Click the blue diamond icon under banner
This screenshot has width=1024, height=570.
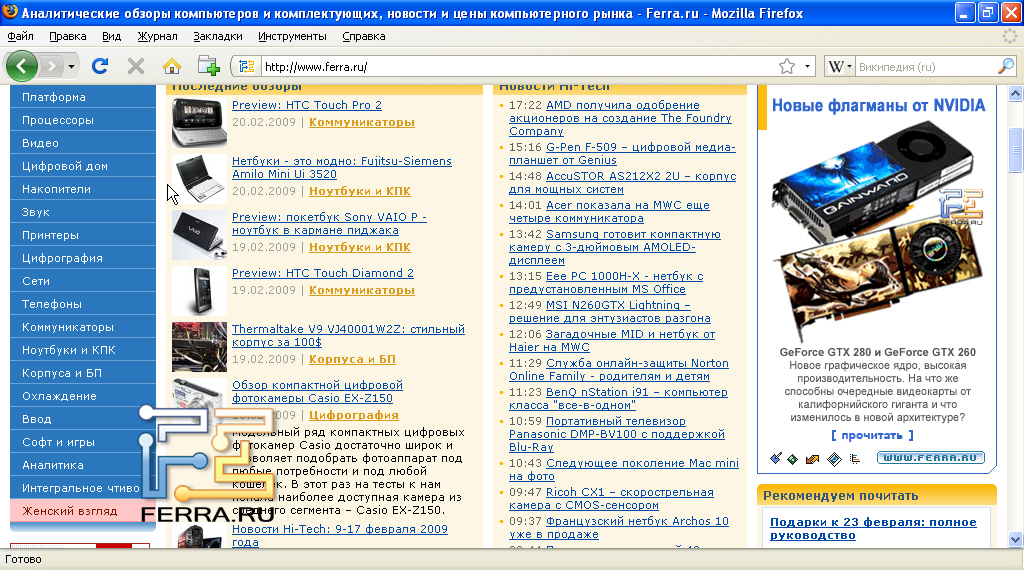[x=834, y=459]
